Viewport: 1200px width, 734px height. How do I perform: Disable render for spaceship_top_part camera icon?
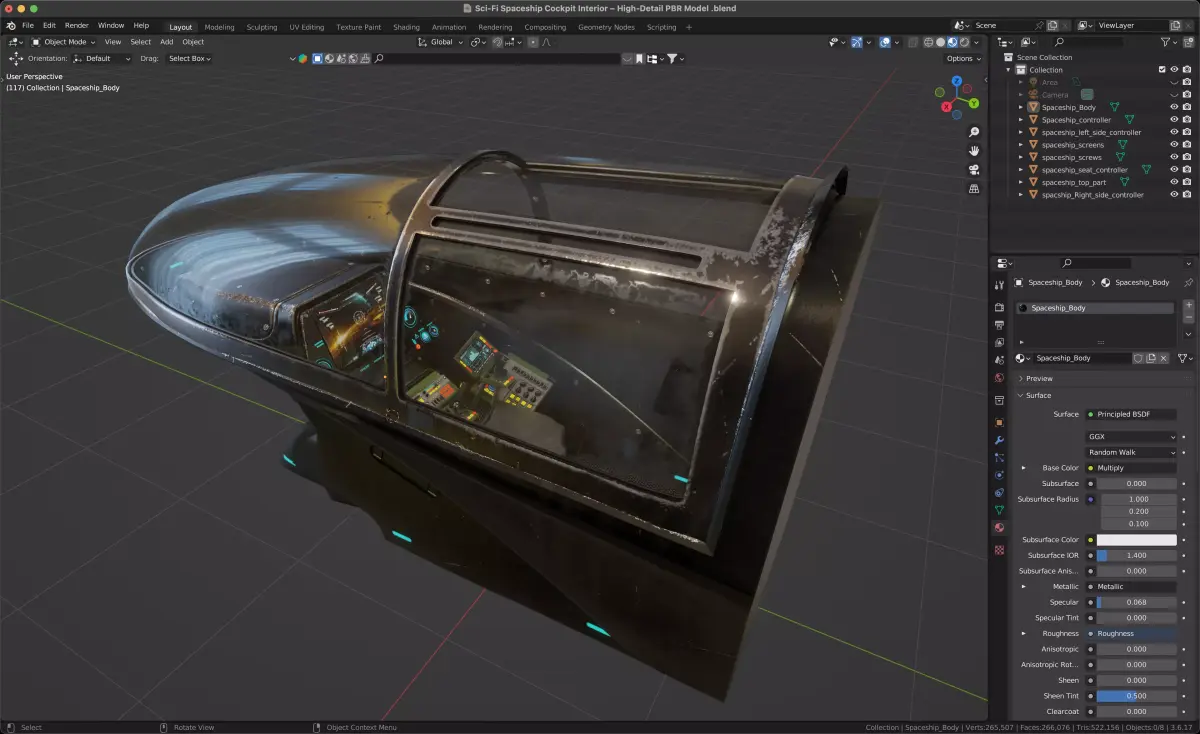pyautogui.click(x=1187, y=182)
